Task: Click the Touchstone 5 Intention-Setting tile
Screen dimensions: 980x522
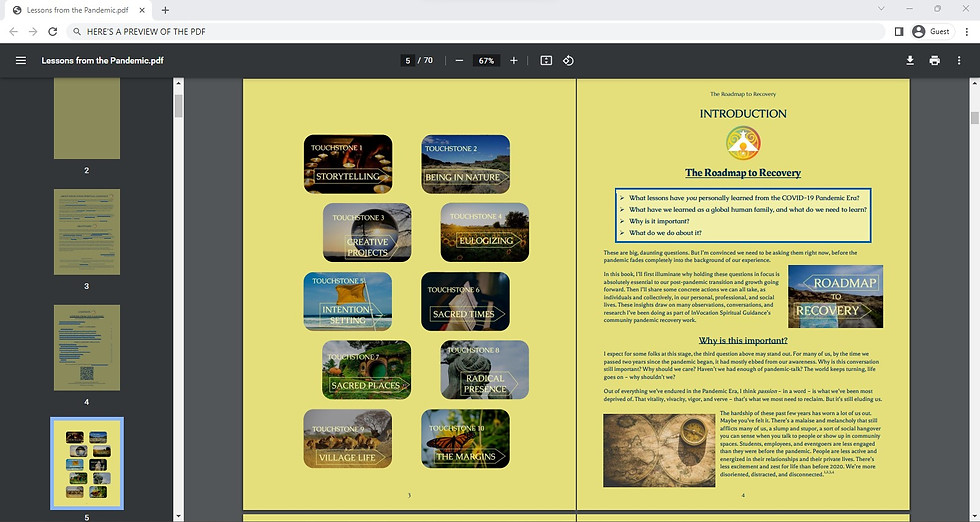Action: pyautogui.click(x=348, y=301)
